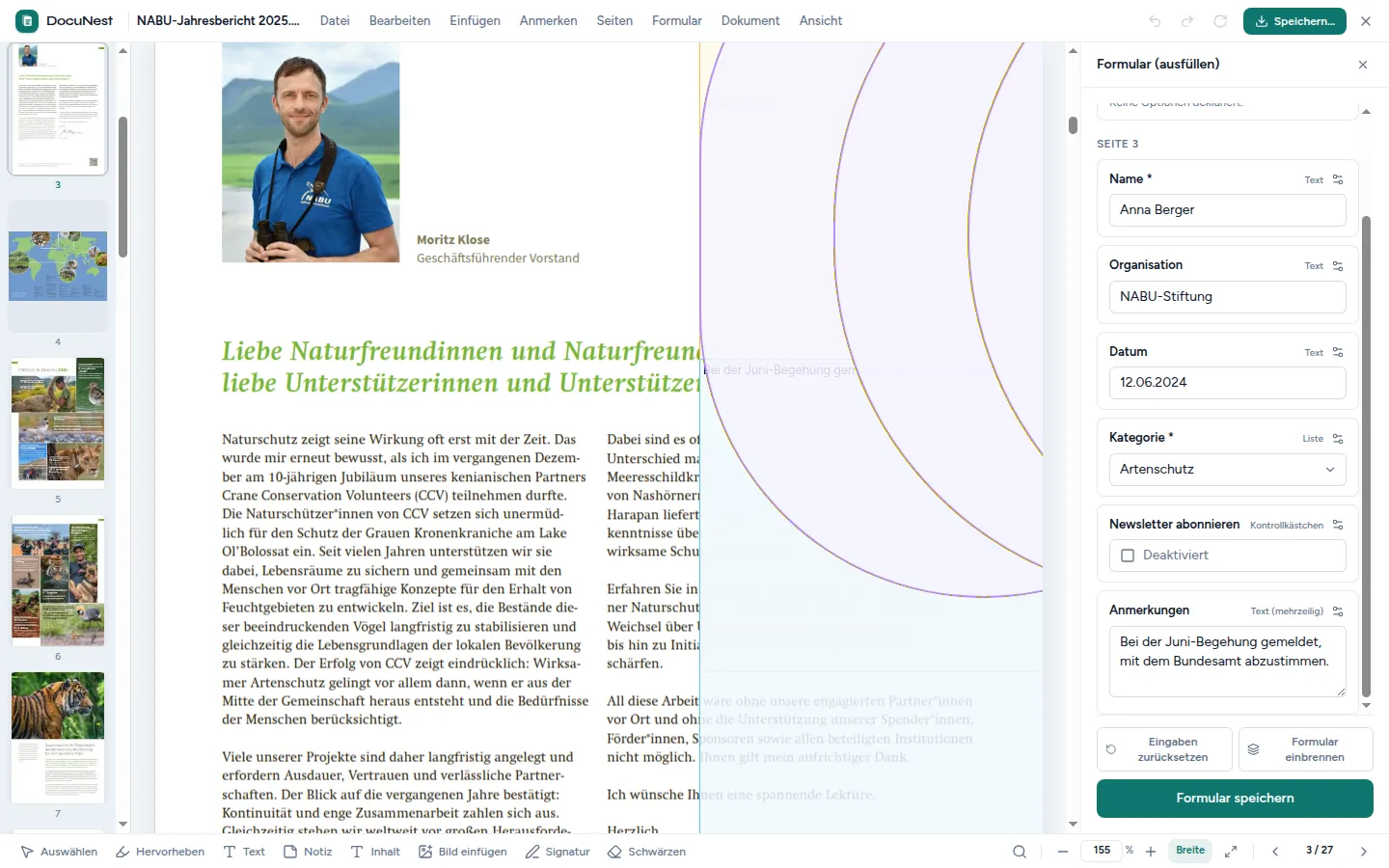Click the zoom percentage field
The height and width of the screenshot is (868, 1389).
(1102, 851)
